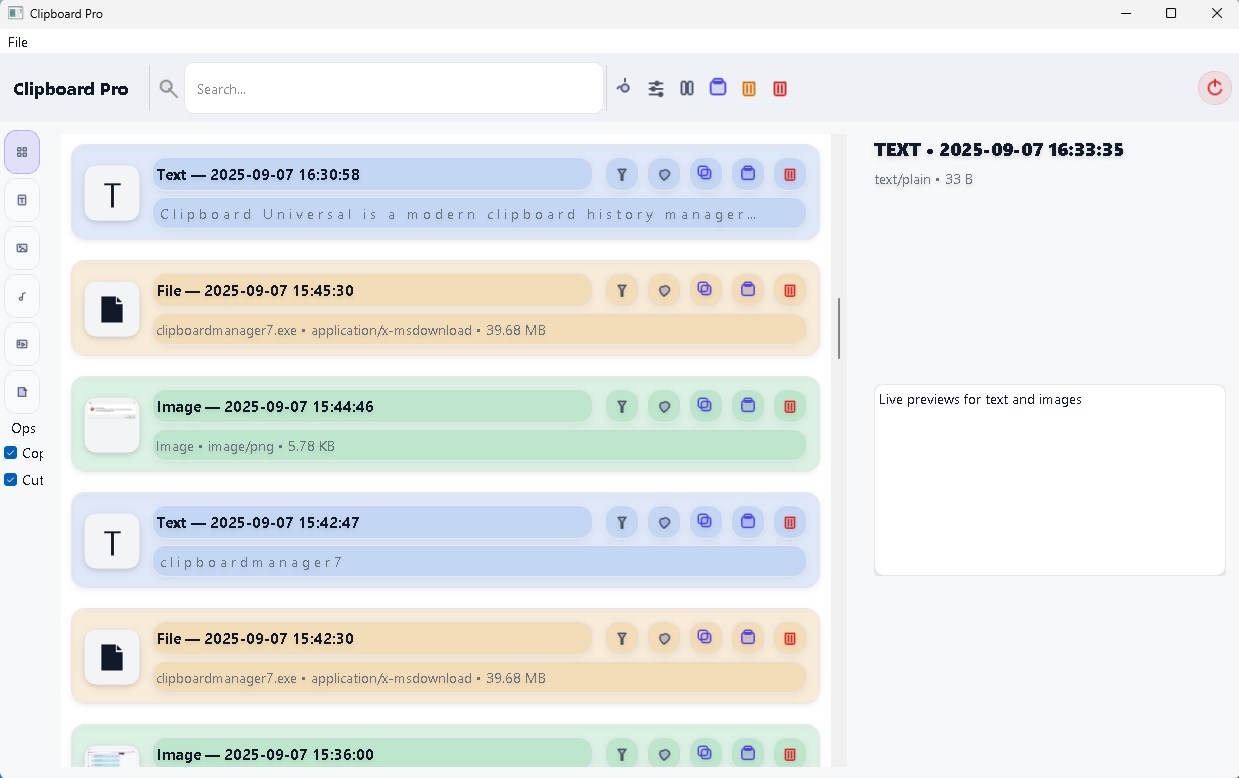This screenshot has height=778, width=1239.
Task: Favorite the File 15:45:30 entry with heart
Action: pos(664,290)
